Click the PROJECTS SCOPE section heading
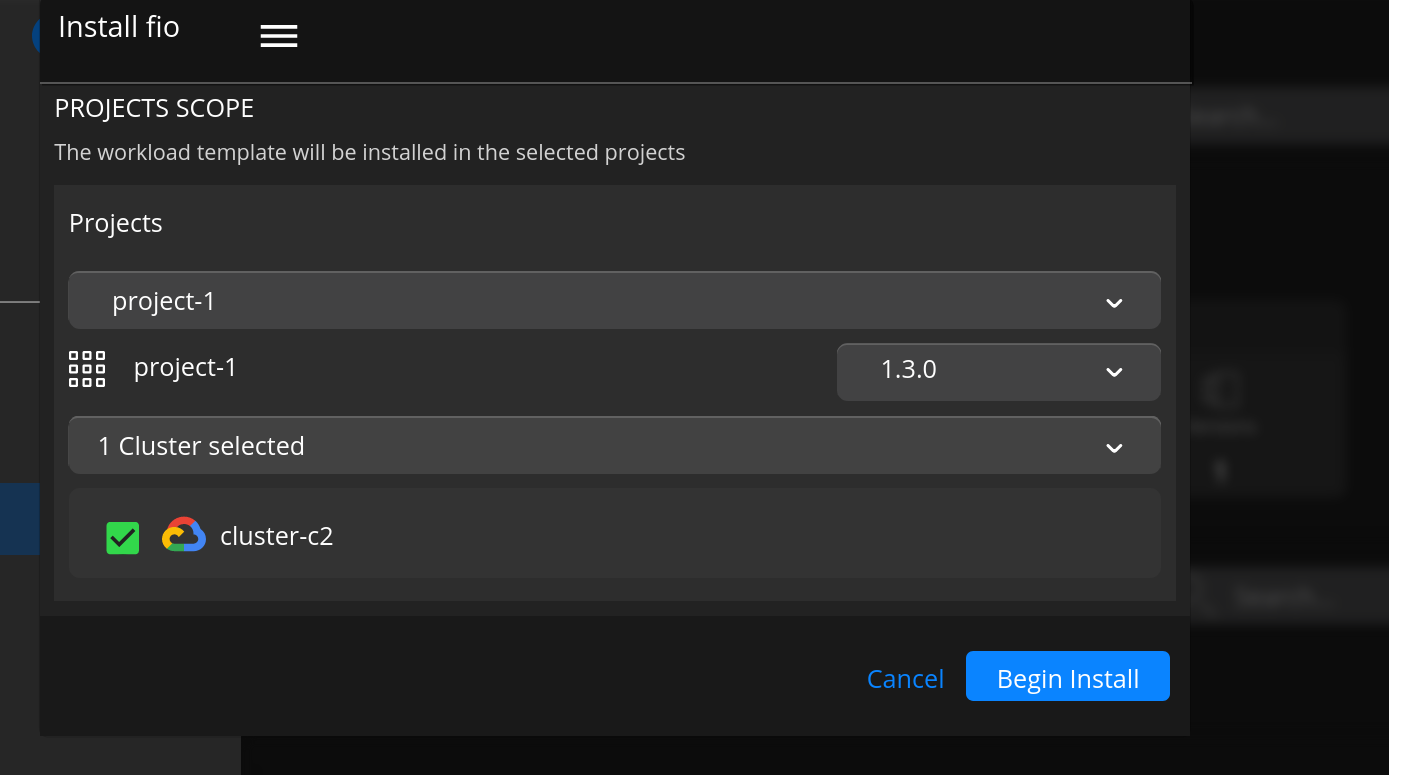Image resolution: width=1403 pixels, height=783 pixels. [154, 108]
